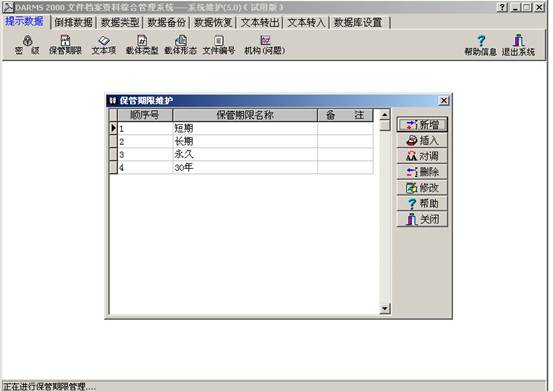
Task: Click the 新增 button
Action: [x=422, y=125]
